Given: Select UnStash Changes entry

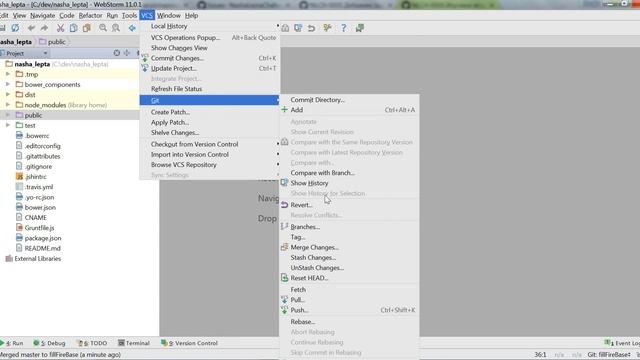Looking at the screenshot, I should click(x=349, y=268).
